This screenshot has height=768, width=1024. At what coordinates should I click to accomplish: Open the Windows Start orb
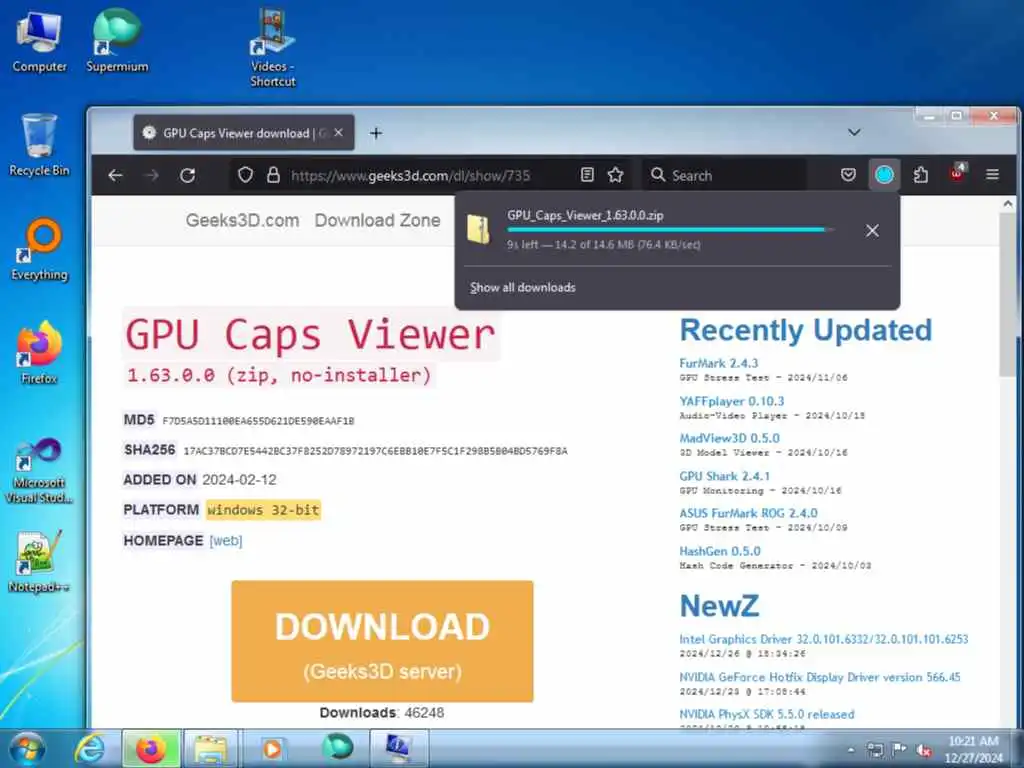tap(27, 748)
